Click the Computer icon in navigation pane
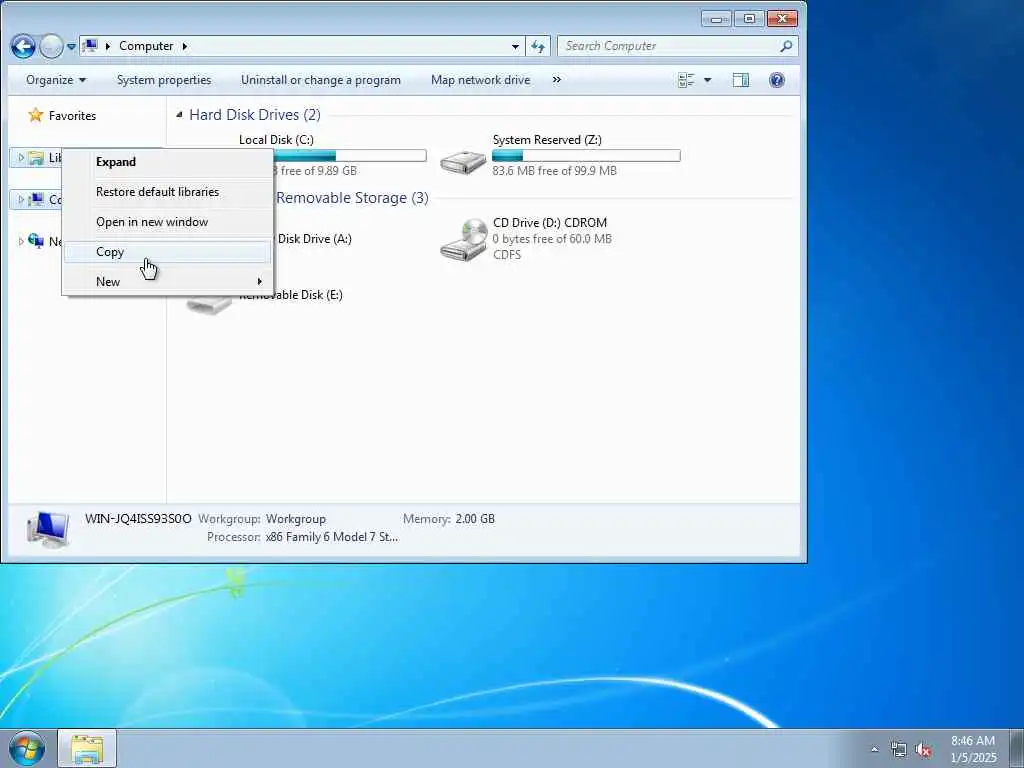Viewport: 1024px width, 768px height. tap(36, 199)
